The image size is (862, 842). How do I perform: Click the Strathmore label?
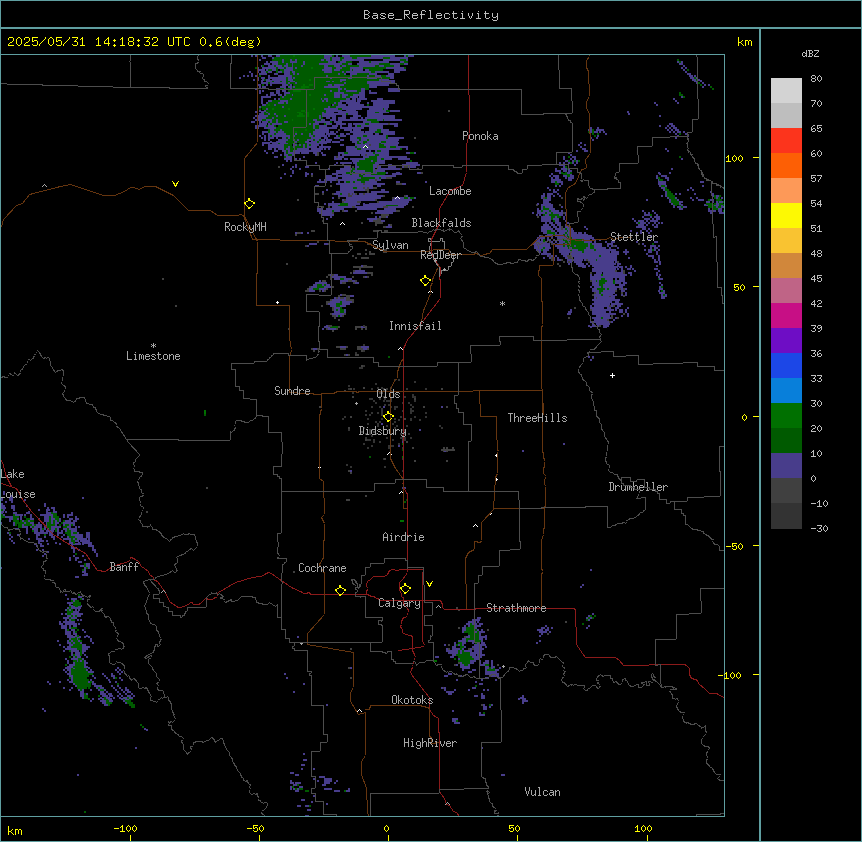pyautogui.click(x=516, y=608)
